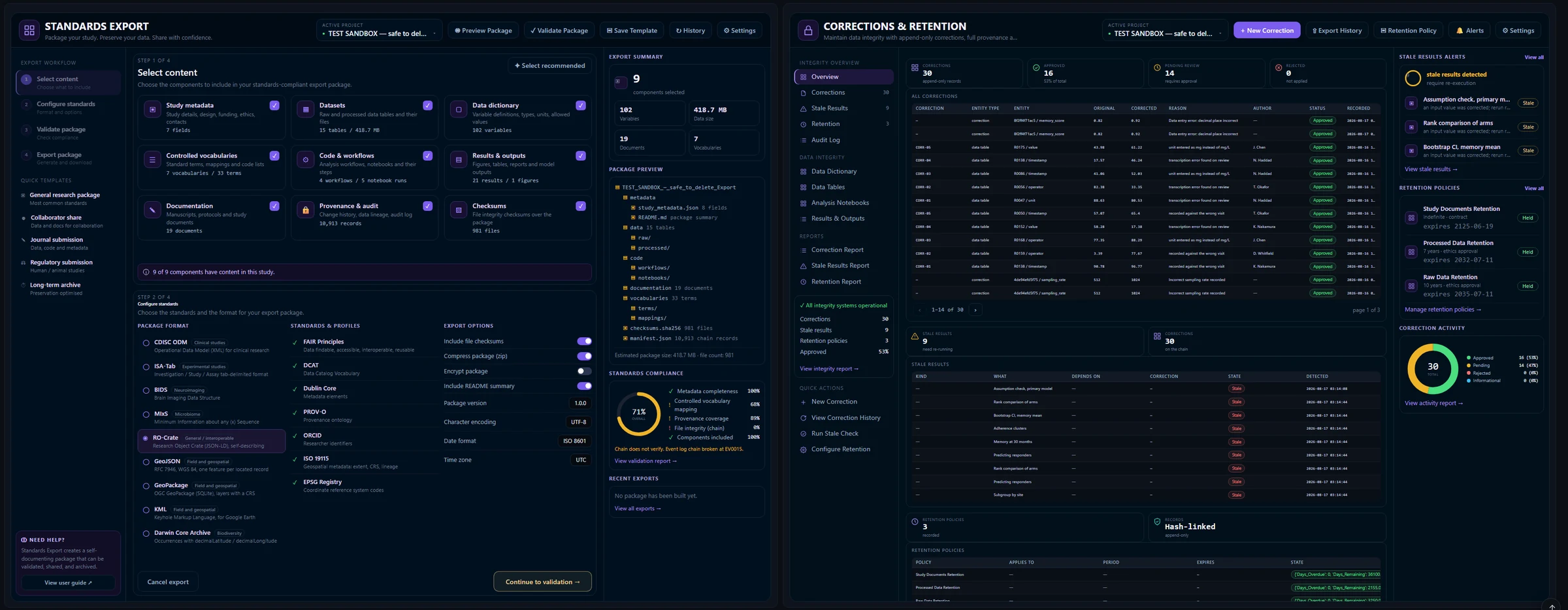Uncheck the Study metadata checkbox
The width and height of the screenshot is (1568, 610).
coord(274,105)
